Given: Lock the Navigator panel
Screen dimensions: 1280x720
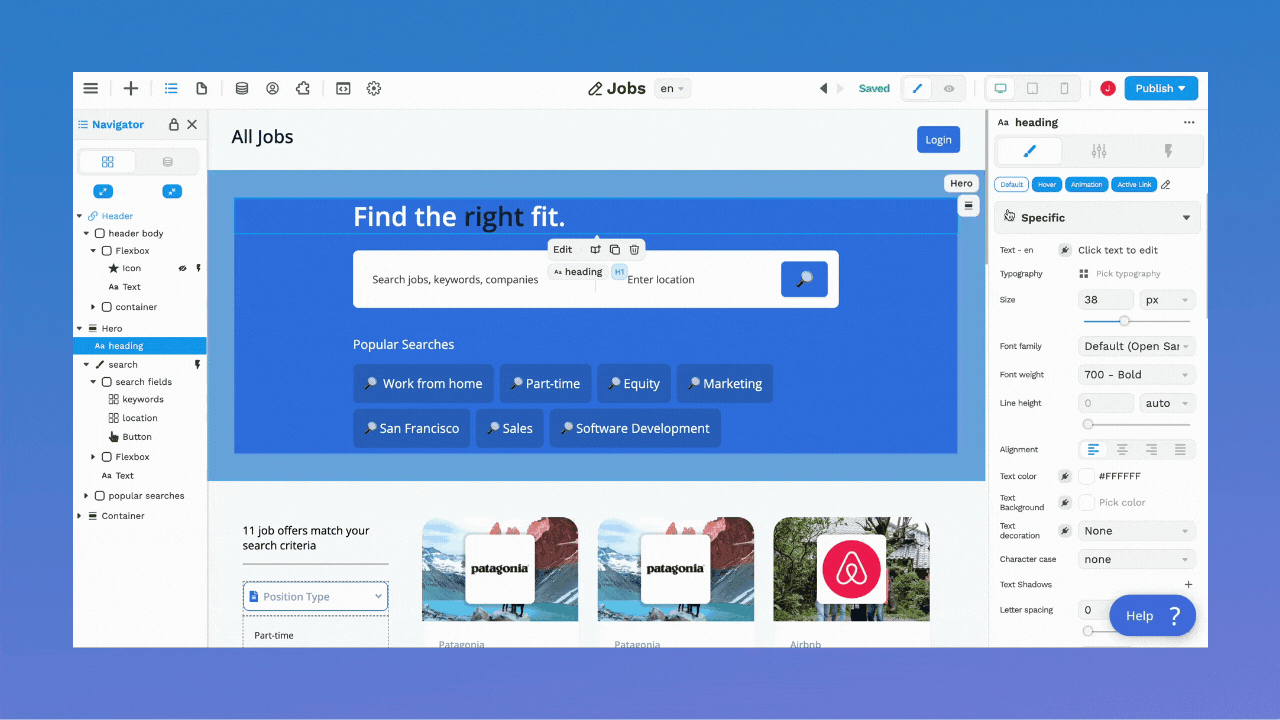Looking at the screenshot, I should (174, 125).
